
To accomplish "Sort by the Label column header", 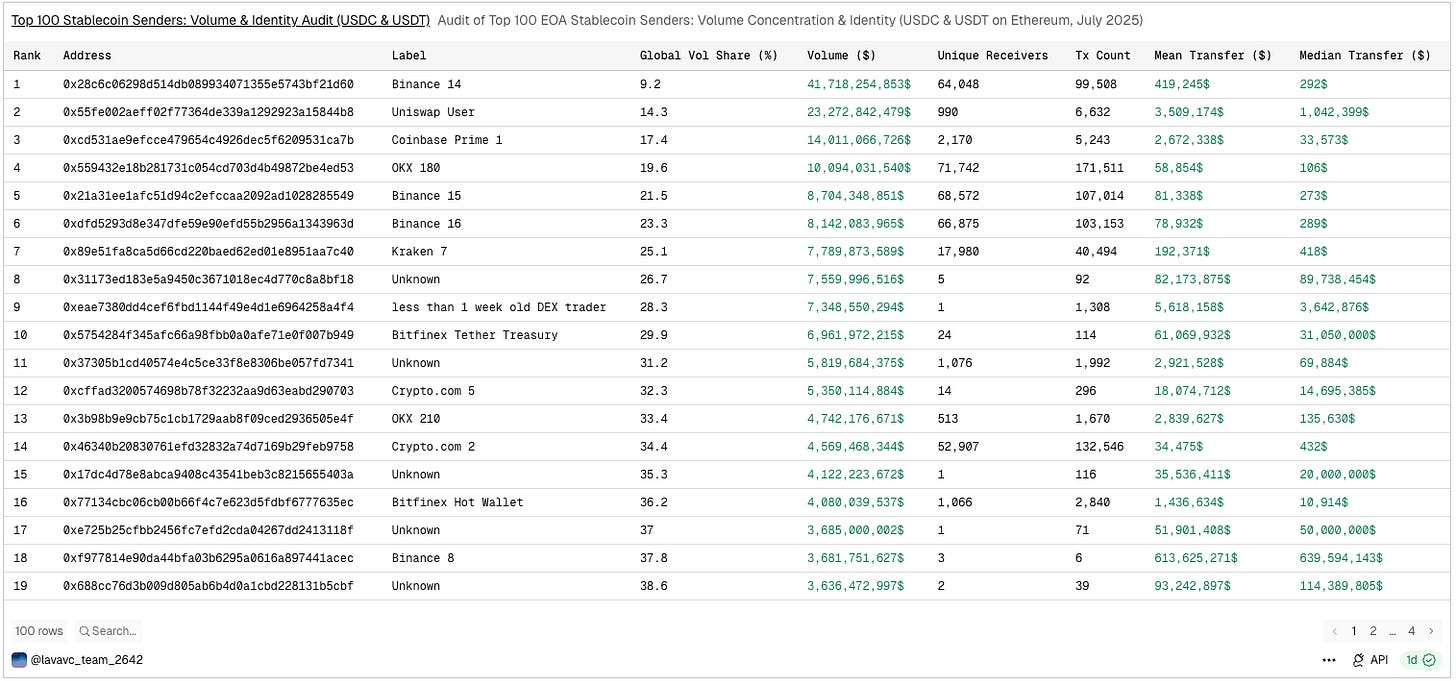I will pos(409,56).
